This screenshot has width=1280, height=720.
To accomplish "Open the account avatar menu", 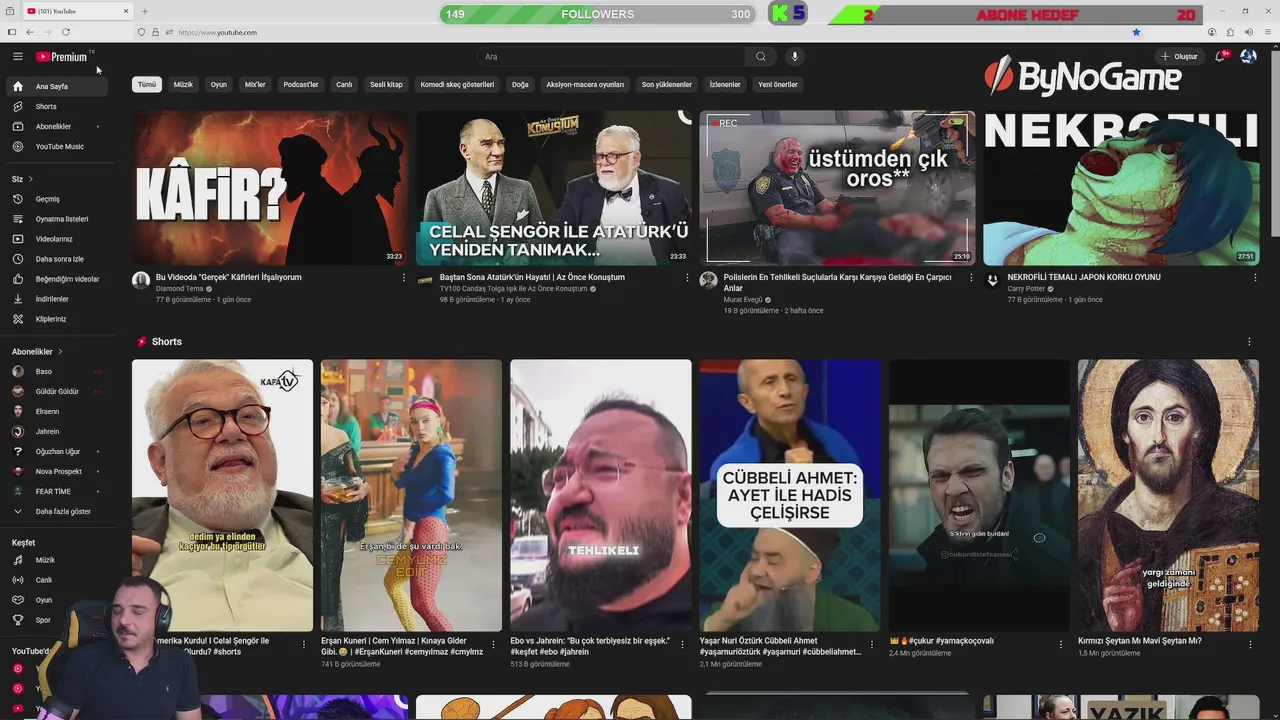I will pos(1248,57).
